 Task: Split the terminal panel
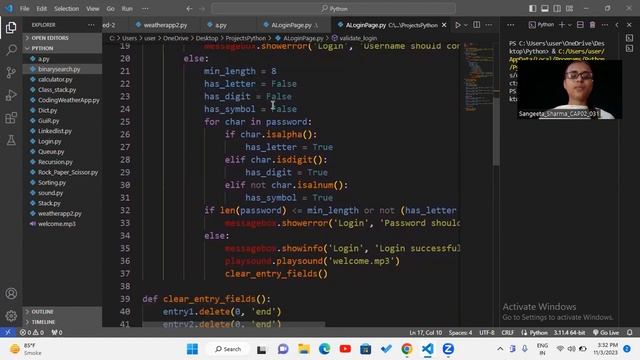[x=580, y=25]
